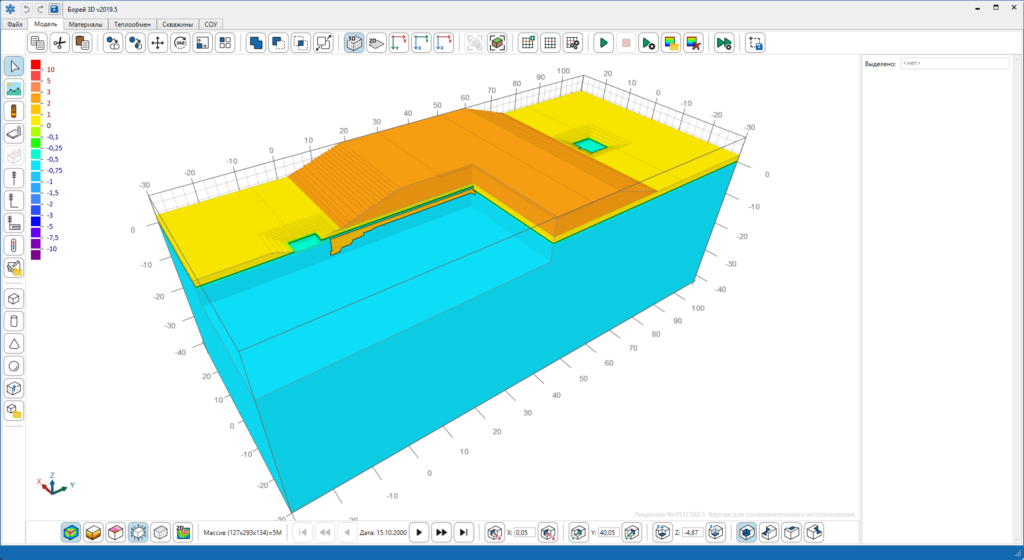The image size is (1024, 560).
Task: Select the cone shape tool in sidebar
Action: click(14, 344)
